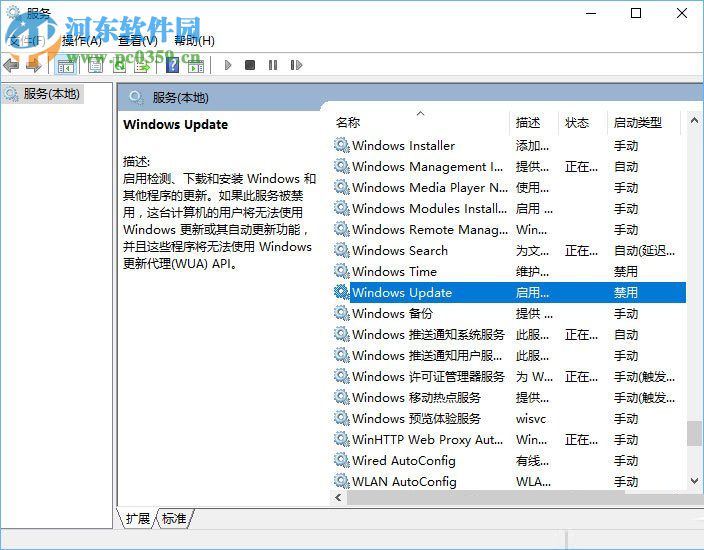Click the Stop Service square icon
The image size is (704, 550).
[250, 66]
